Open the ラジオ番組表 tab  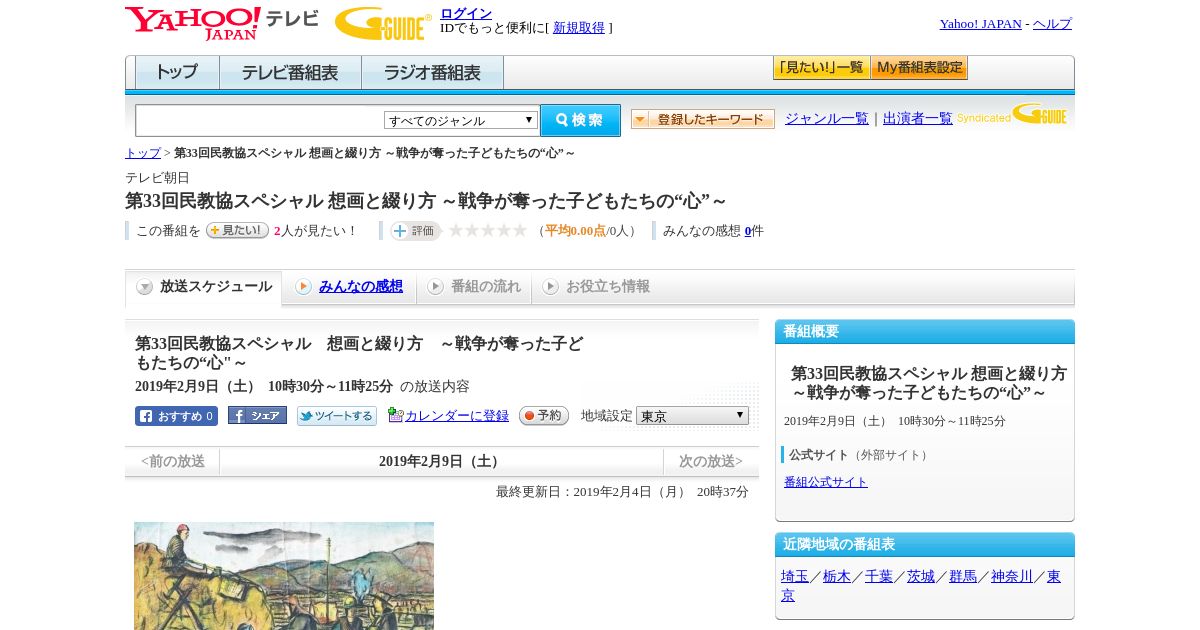click(432, 72)
